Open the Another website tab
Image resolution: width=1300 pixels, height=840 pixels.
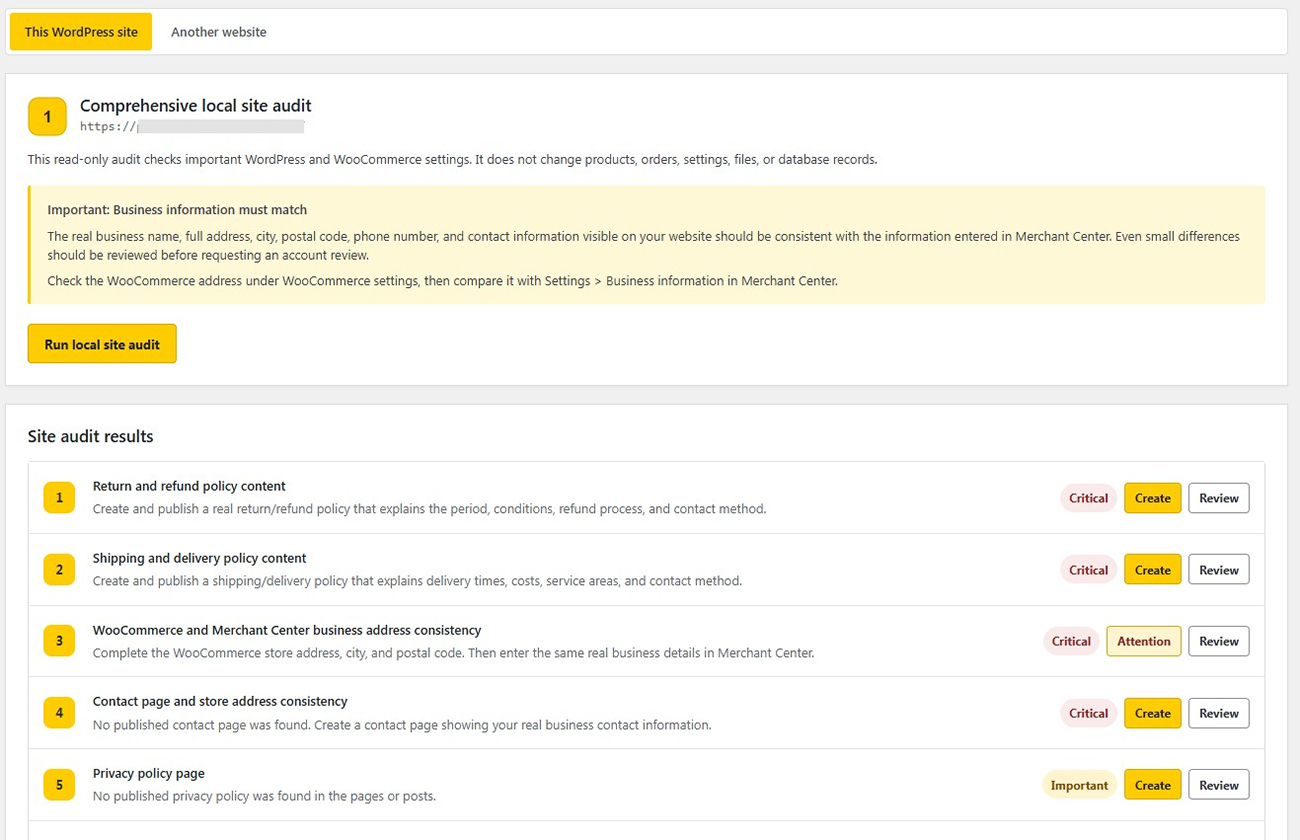point(218,32)
